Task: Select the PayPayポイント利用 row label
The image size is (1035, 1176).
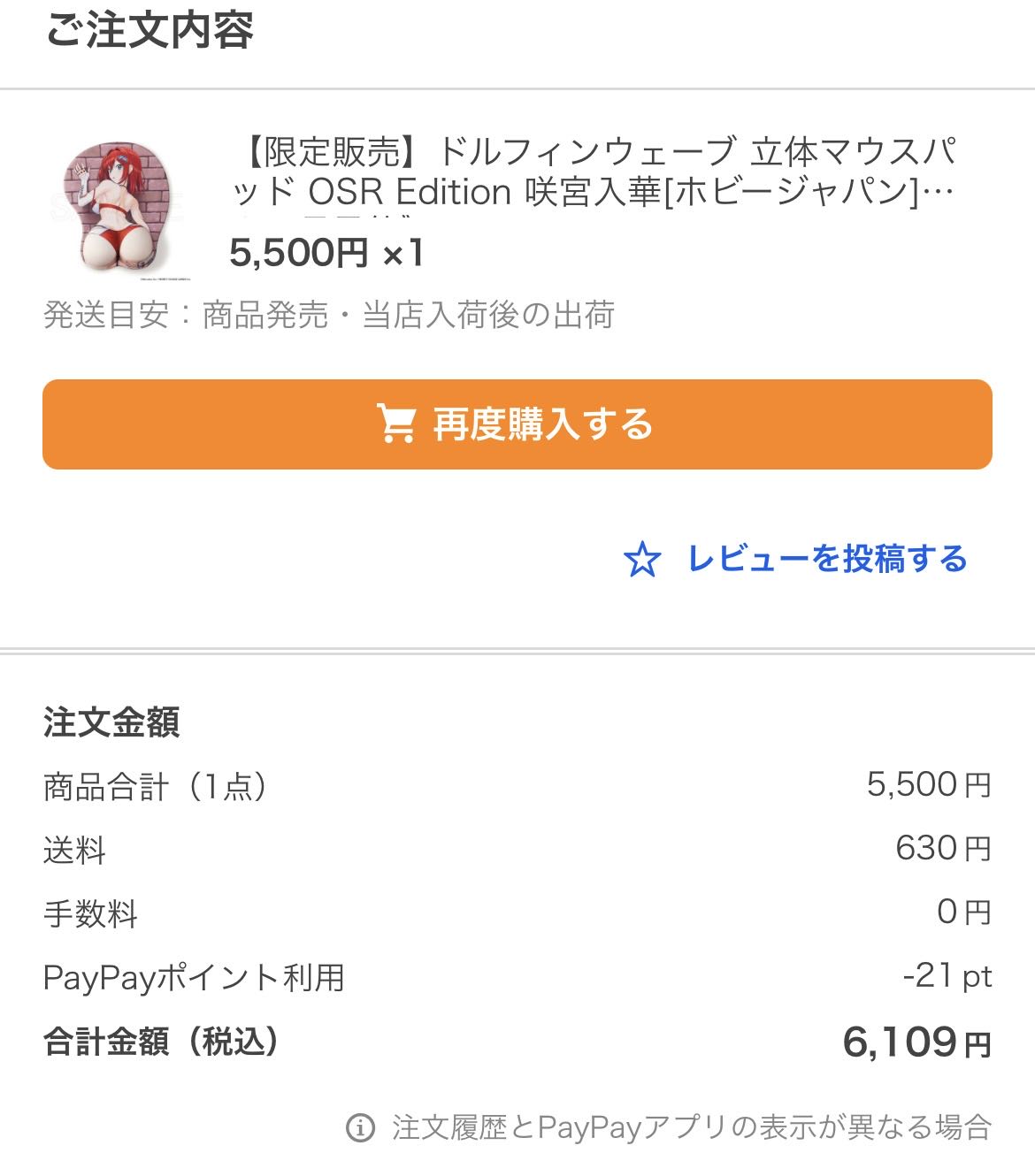Action: point(194,977)
